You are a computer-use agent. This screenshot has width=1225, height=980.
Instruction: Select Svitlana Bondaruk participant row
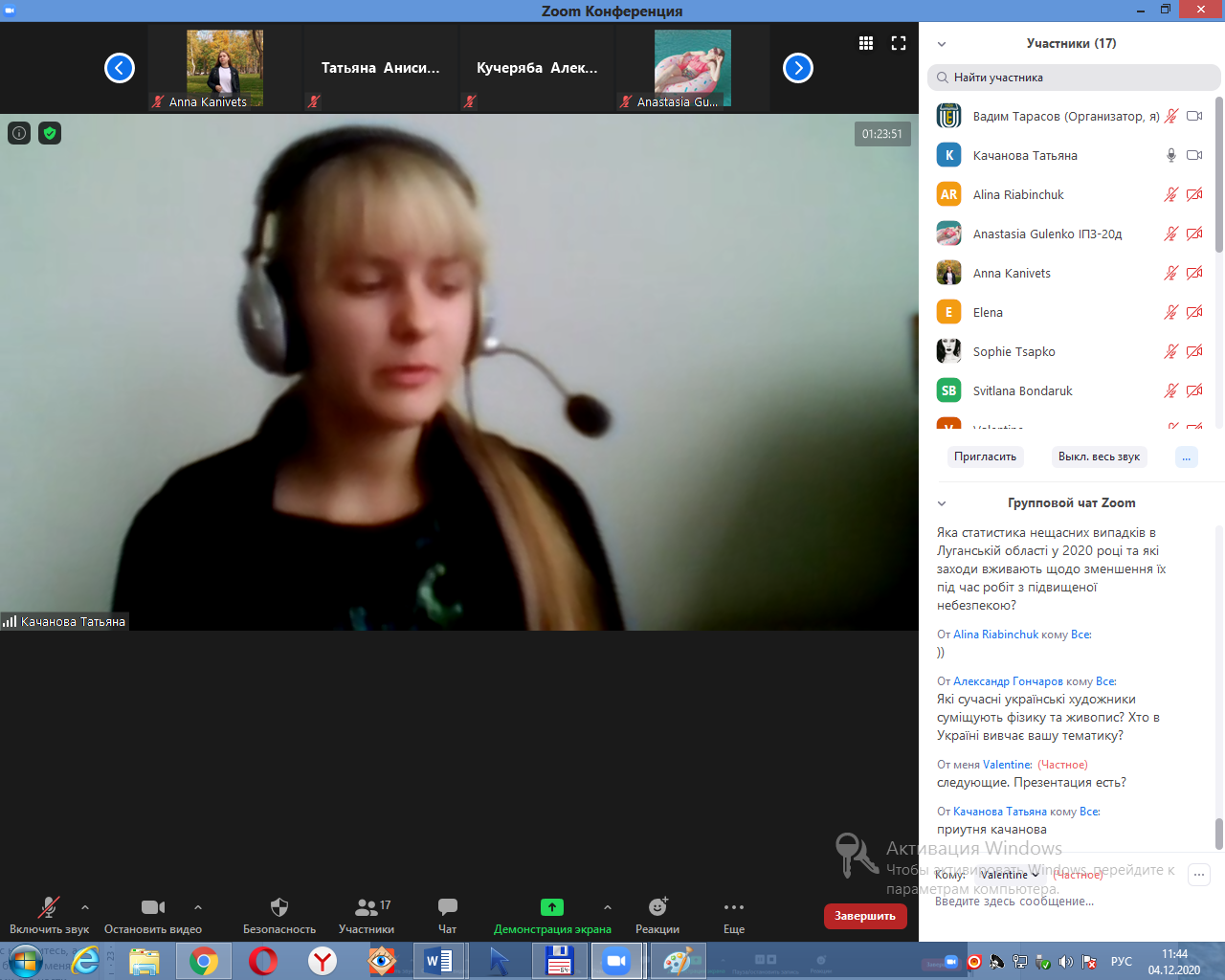click(x=1069, y=390)
